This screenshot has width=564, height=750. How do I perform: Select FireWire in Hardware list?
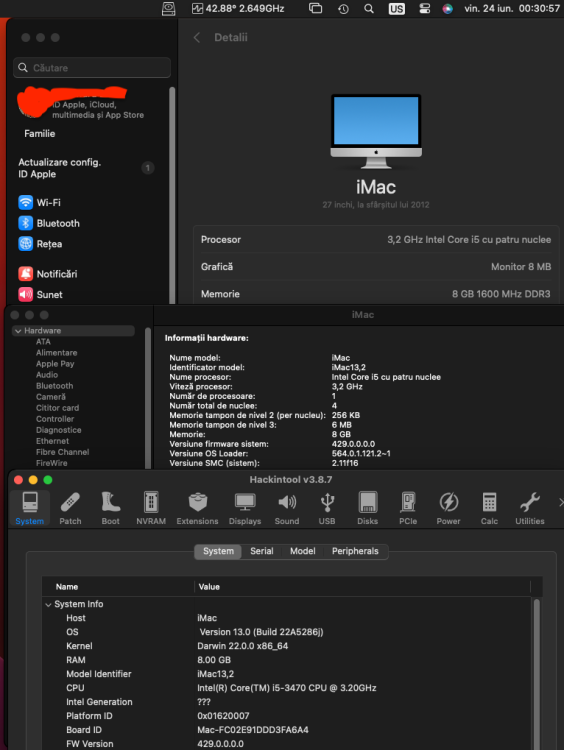(52, 463)
